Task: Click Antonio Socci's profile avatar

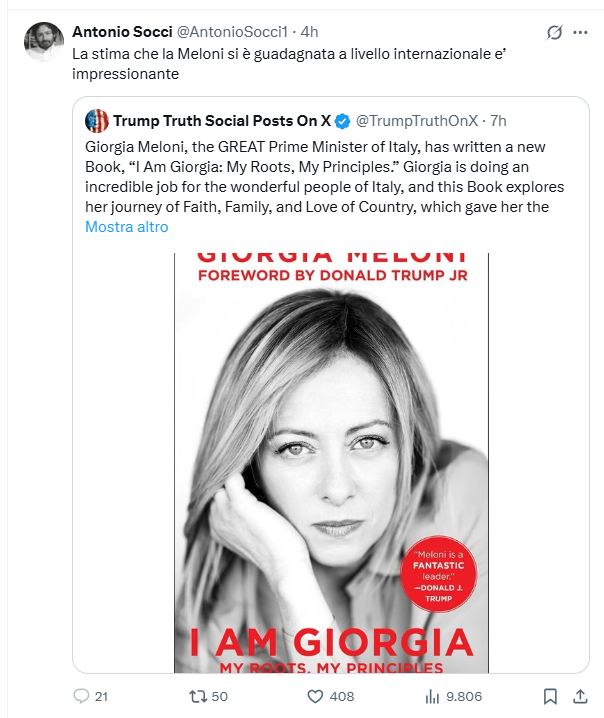Action: tap(44, 42)
